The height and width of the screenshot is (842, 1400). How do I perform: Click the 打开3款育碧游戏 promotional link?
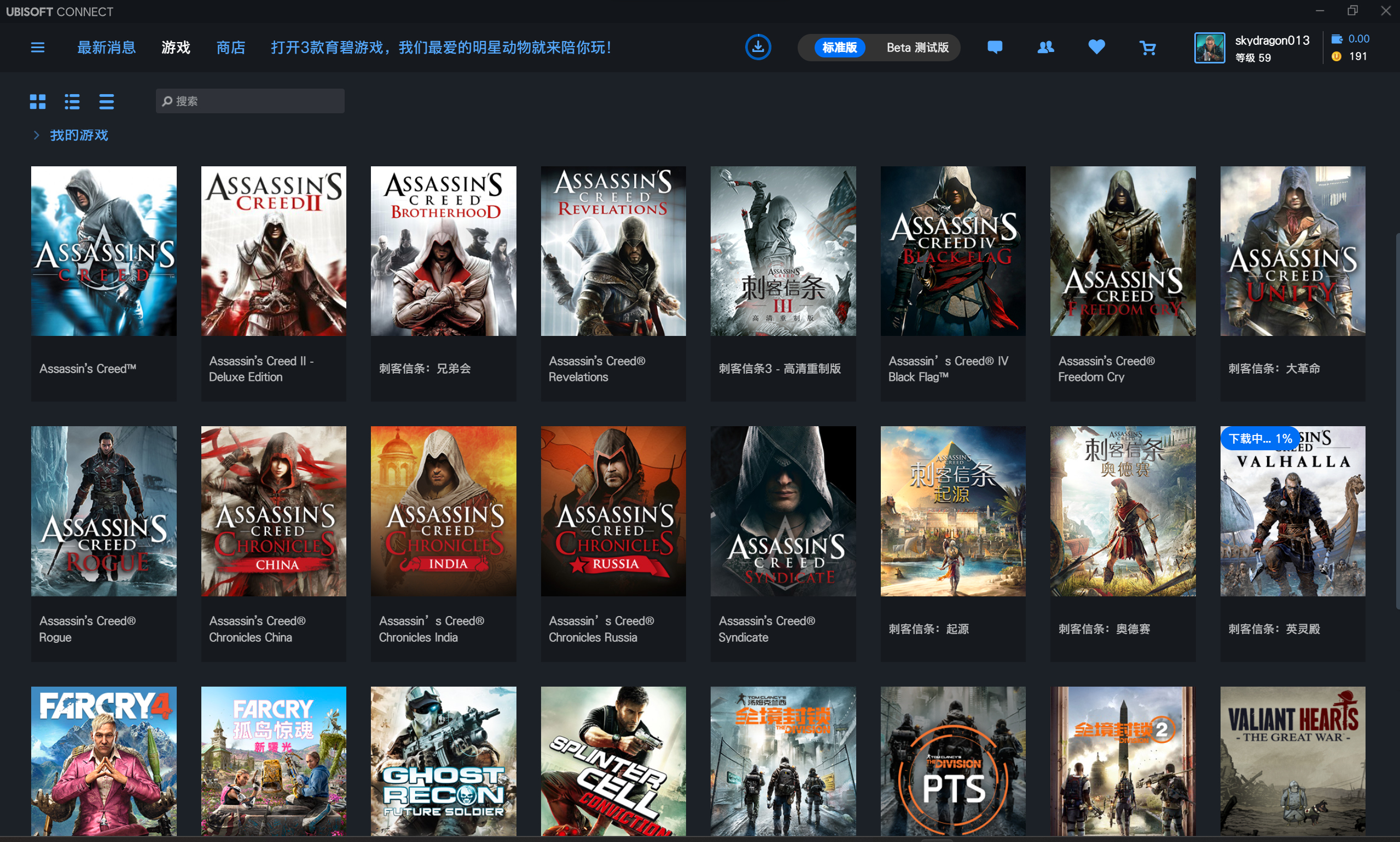click(x=441, y=47)
